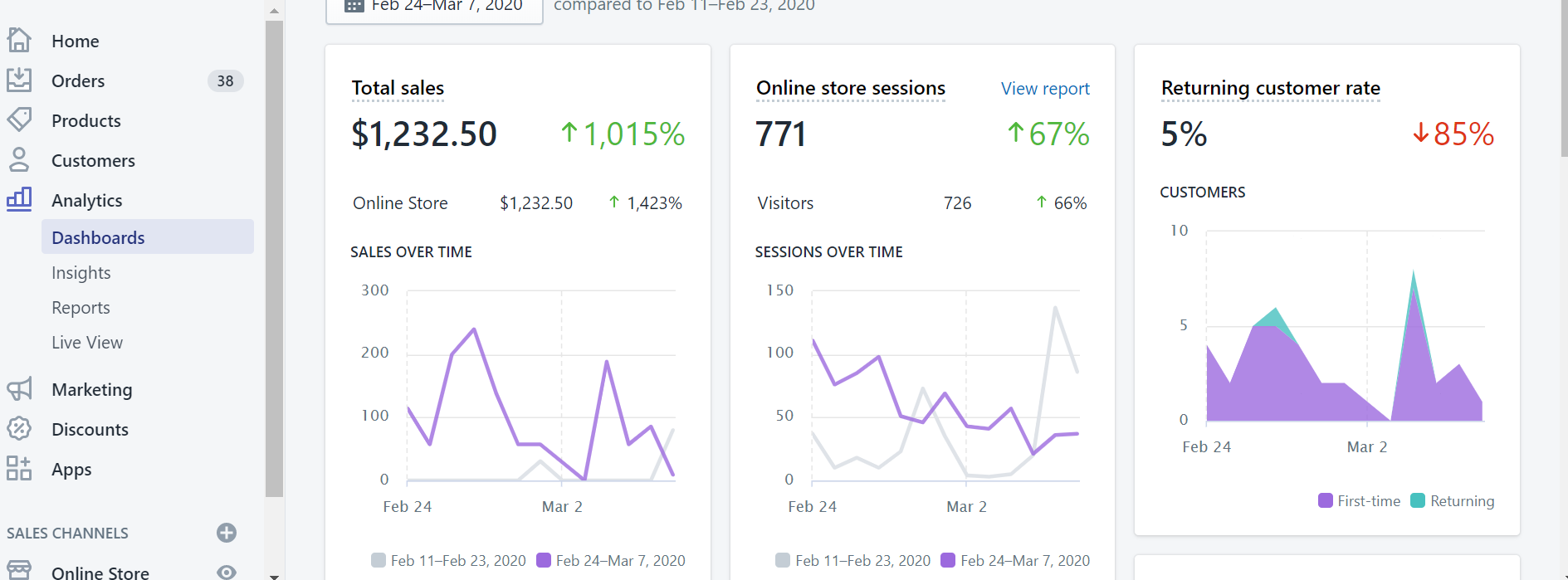Image resolution: width=1568 pixels, height=580 pixels.
Task: Open the Apps section
Action: 71,469
